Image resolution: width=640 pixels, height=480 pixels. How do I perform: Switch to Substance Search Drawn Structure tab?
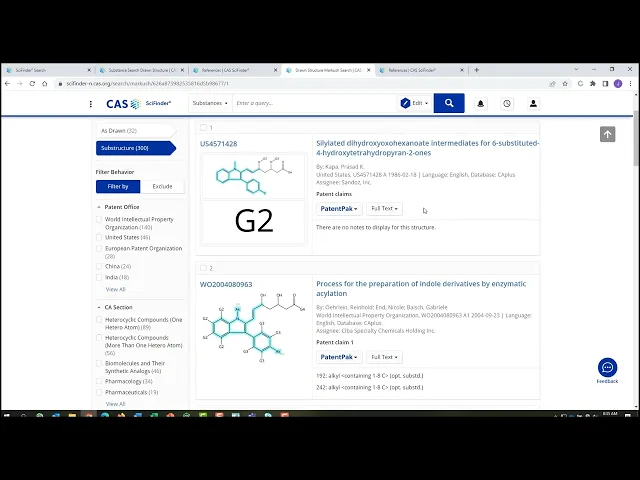pos(141,70)
